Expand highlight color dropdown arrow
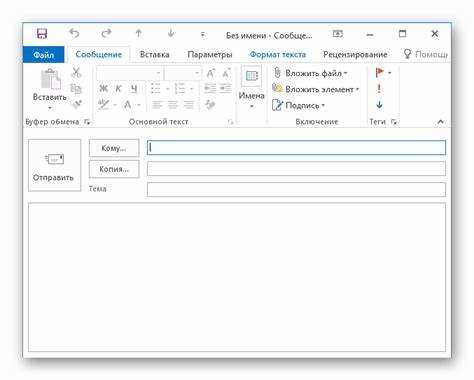The height and width of the screenshot is (380, 474). 115,105
